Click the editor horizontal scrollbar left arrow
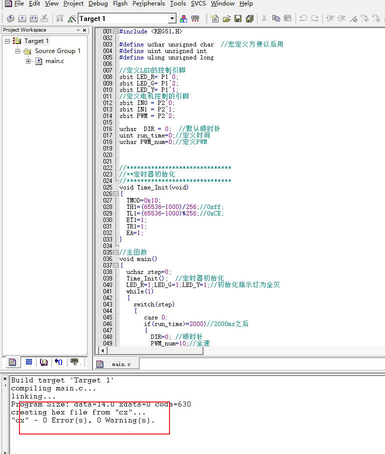Viewport: 385px width, 454px height. click(103, 350)
